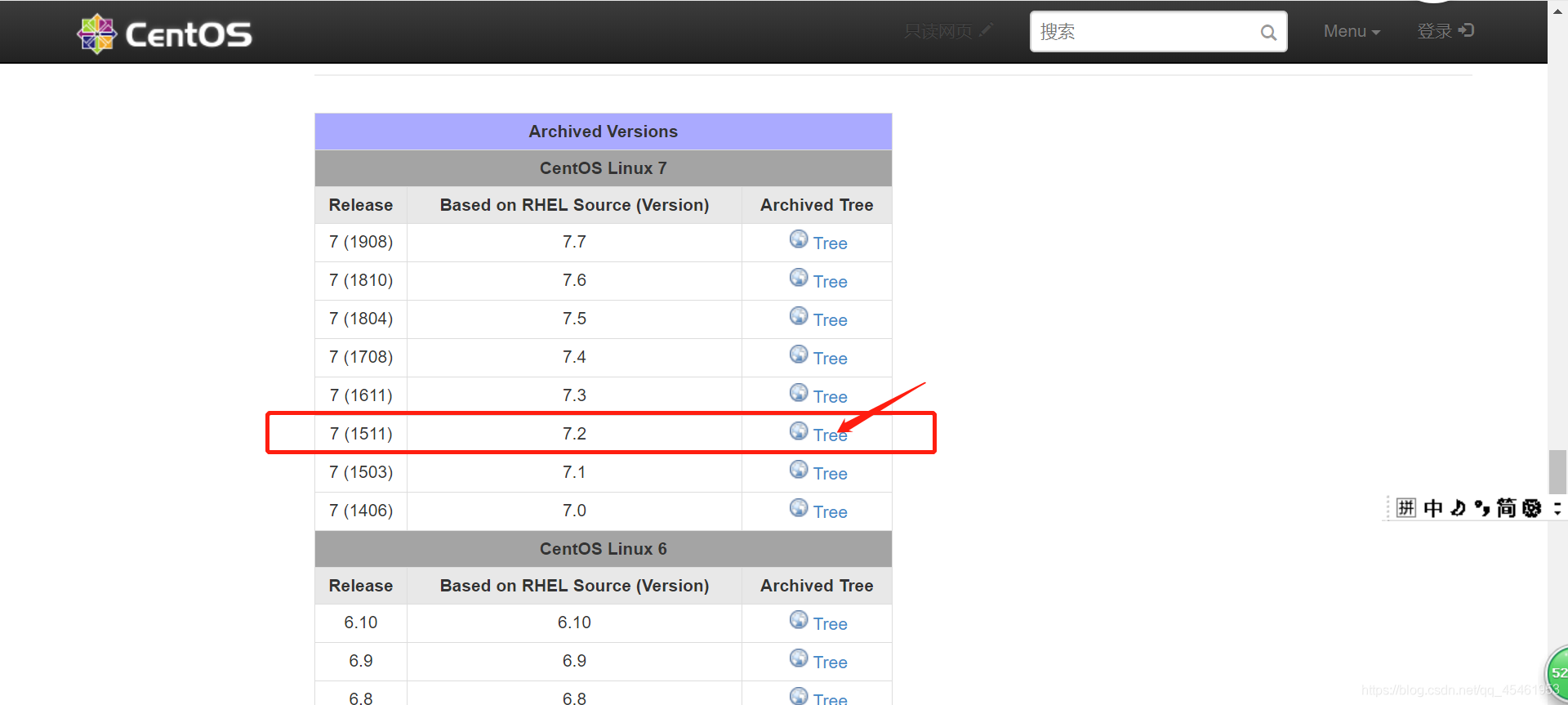Screen dimensions: 1568x705
Task: Click the globe icon in 7 (1908) row
Action: pos(799,239)
